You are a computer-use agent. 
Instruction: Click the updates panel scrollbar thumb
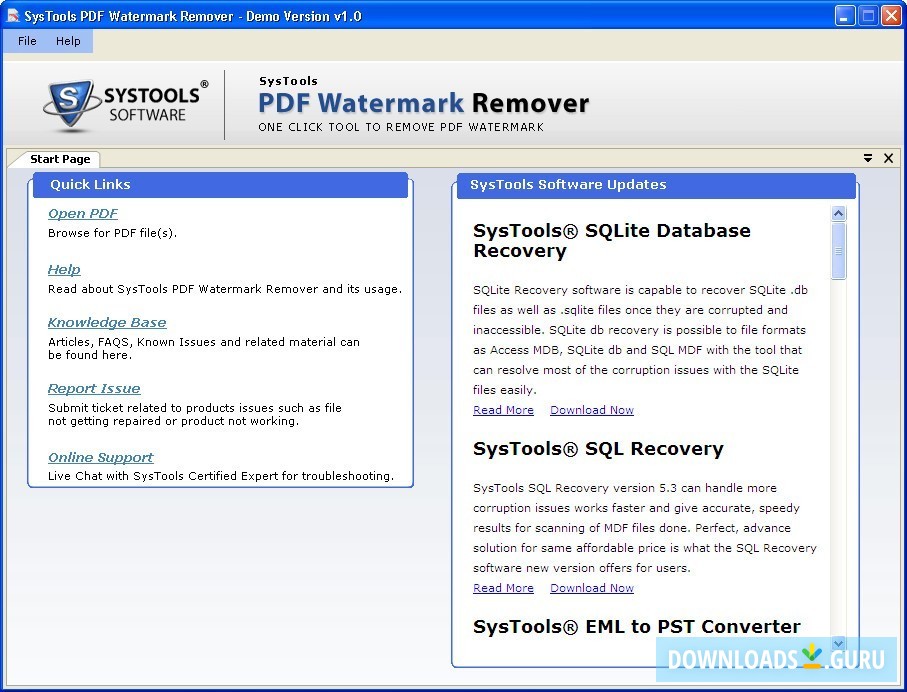coord(838,250)
